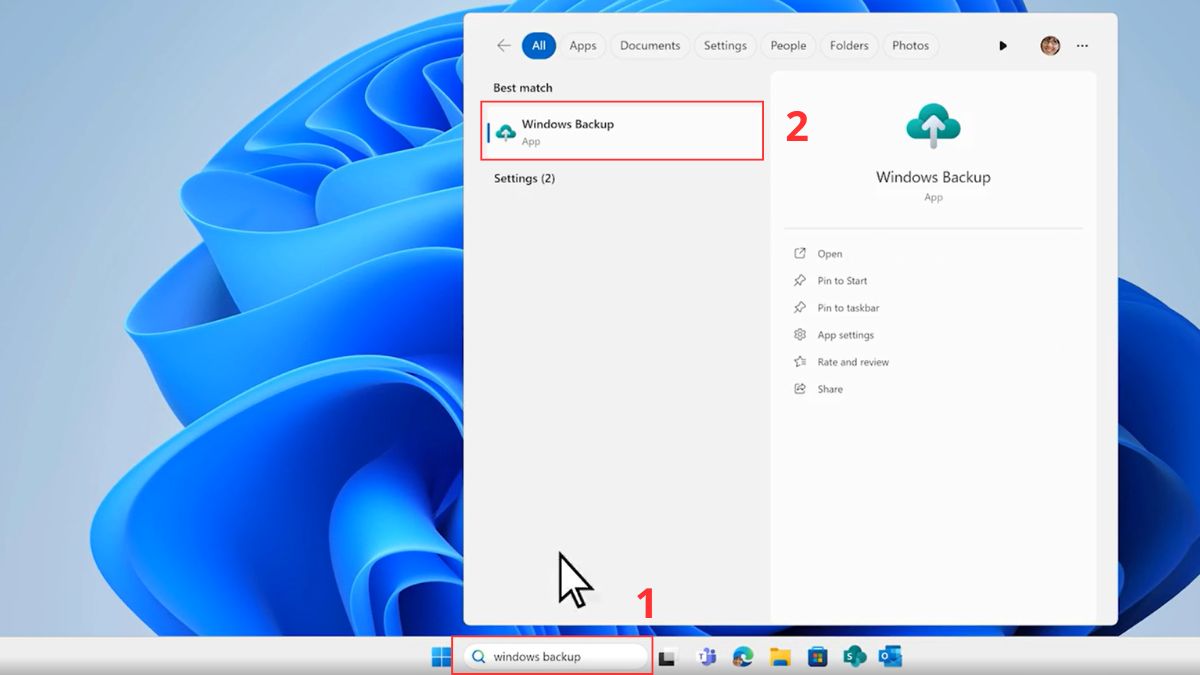The height and width of the screenshot is (675, 1200).
Task: Click the taskbar search box
Action: pyautogui.click(x=555, y=657)
